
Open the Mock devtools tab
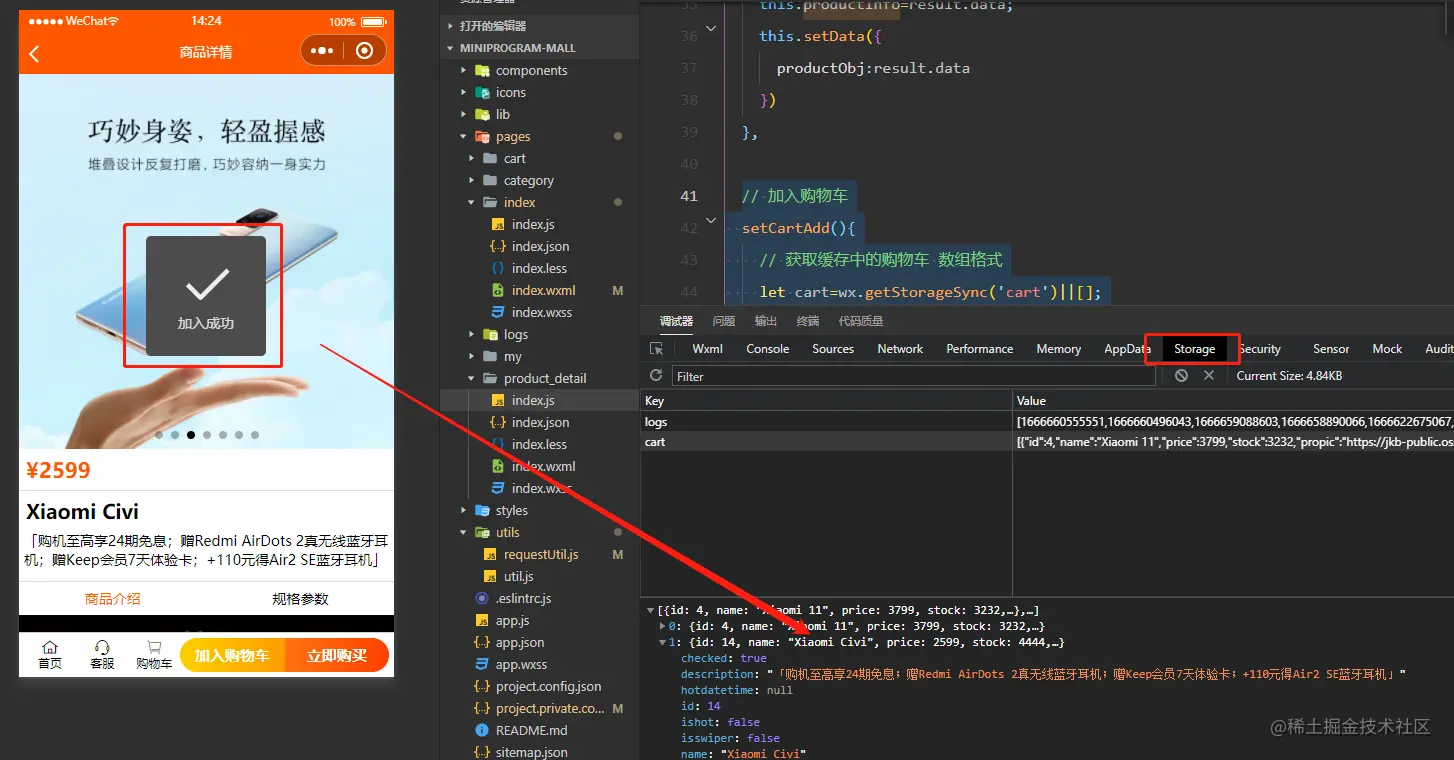tap(1387, 349)
